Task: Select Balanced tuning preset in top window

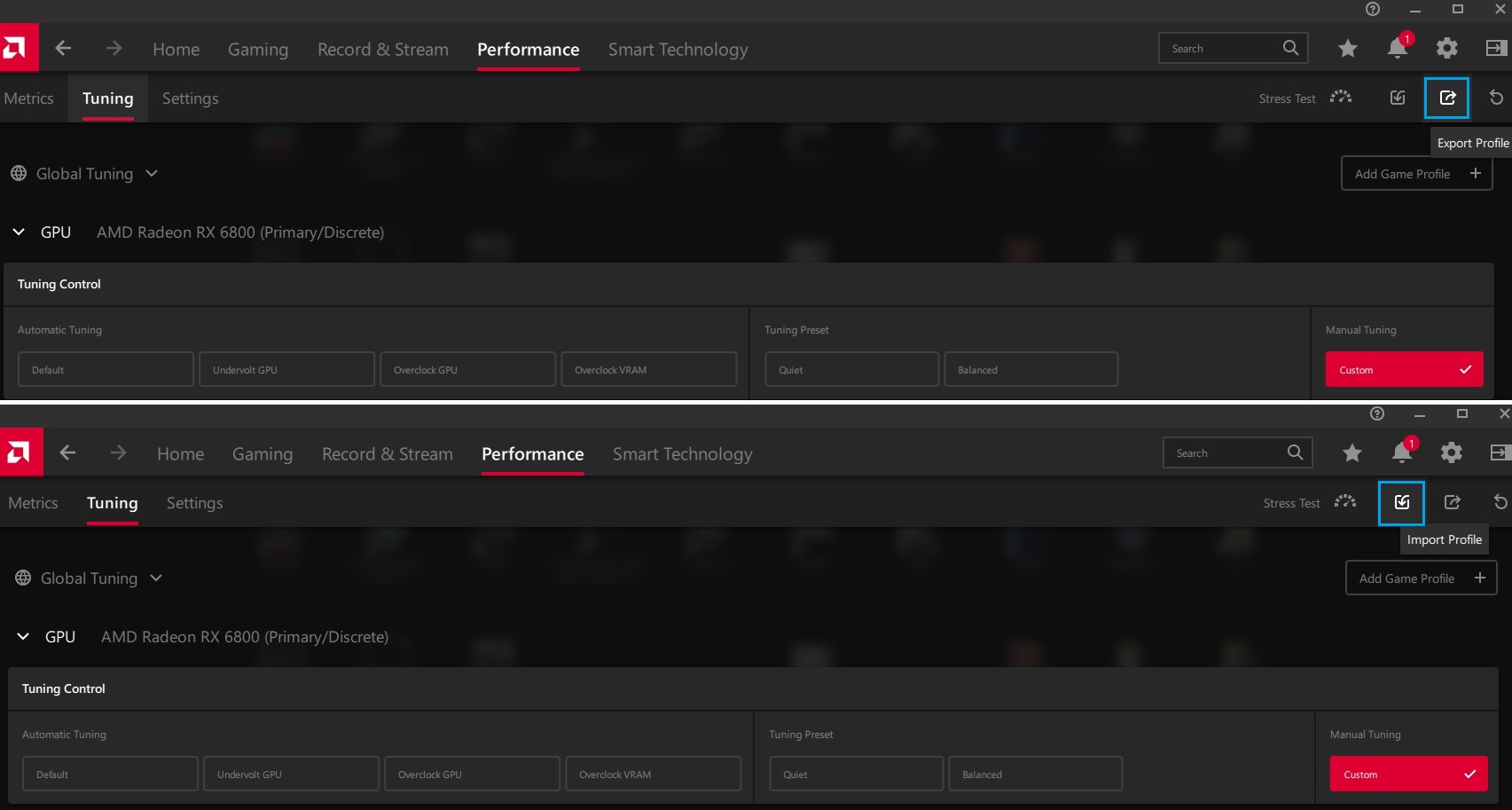Action: pos(1030,369)
